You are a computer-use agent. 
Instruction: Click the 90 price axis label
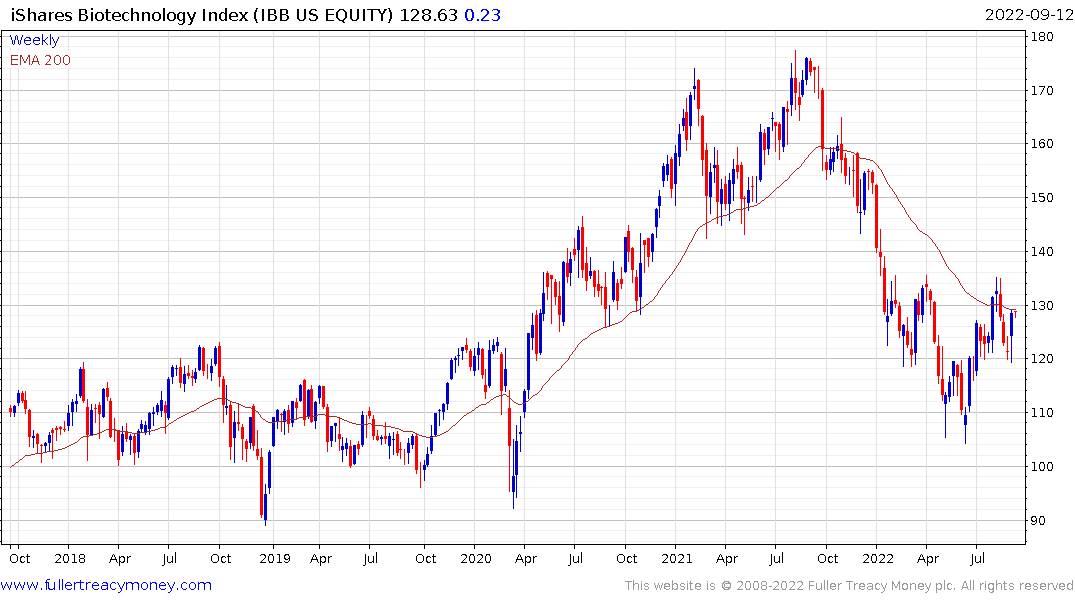1039,520
